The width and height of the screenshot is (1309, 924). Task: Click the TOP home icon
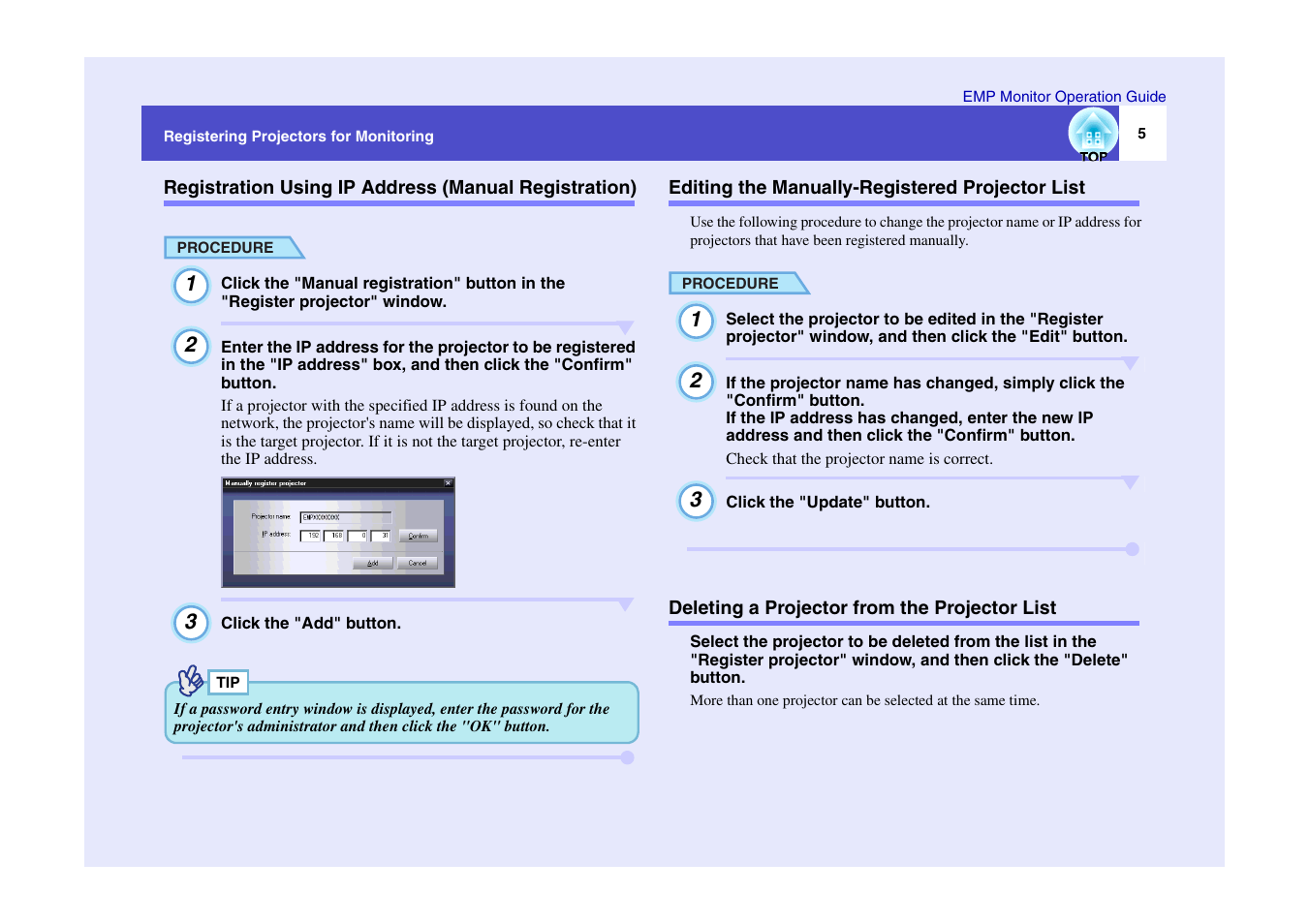tap(1093, 135)
